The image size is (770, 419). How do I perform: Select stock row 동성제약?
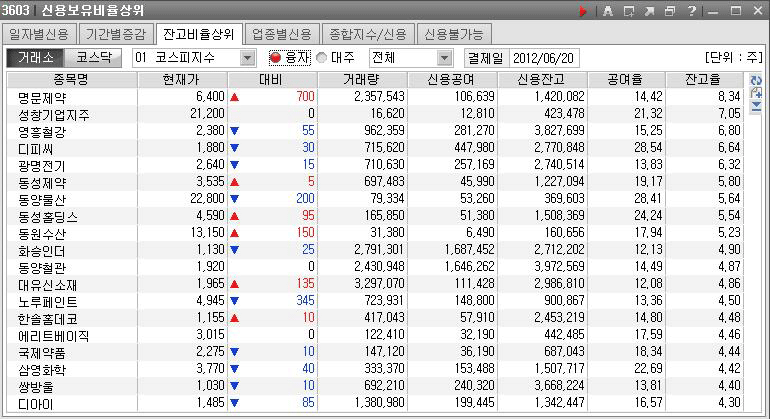(x=375, y=182)
